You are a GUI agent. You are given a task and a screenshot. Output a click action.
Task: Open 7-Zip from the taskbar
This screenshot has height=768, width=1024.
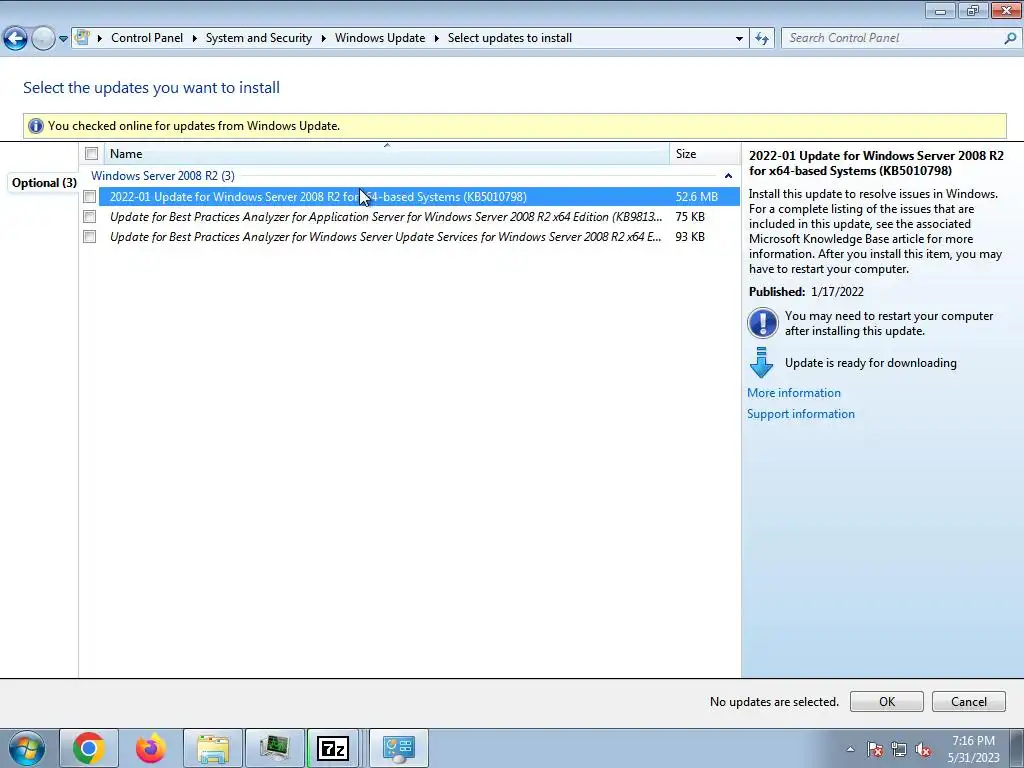pyautogui.click(x=333, y=748)
